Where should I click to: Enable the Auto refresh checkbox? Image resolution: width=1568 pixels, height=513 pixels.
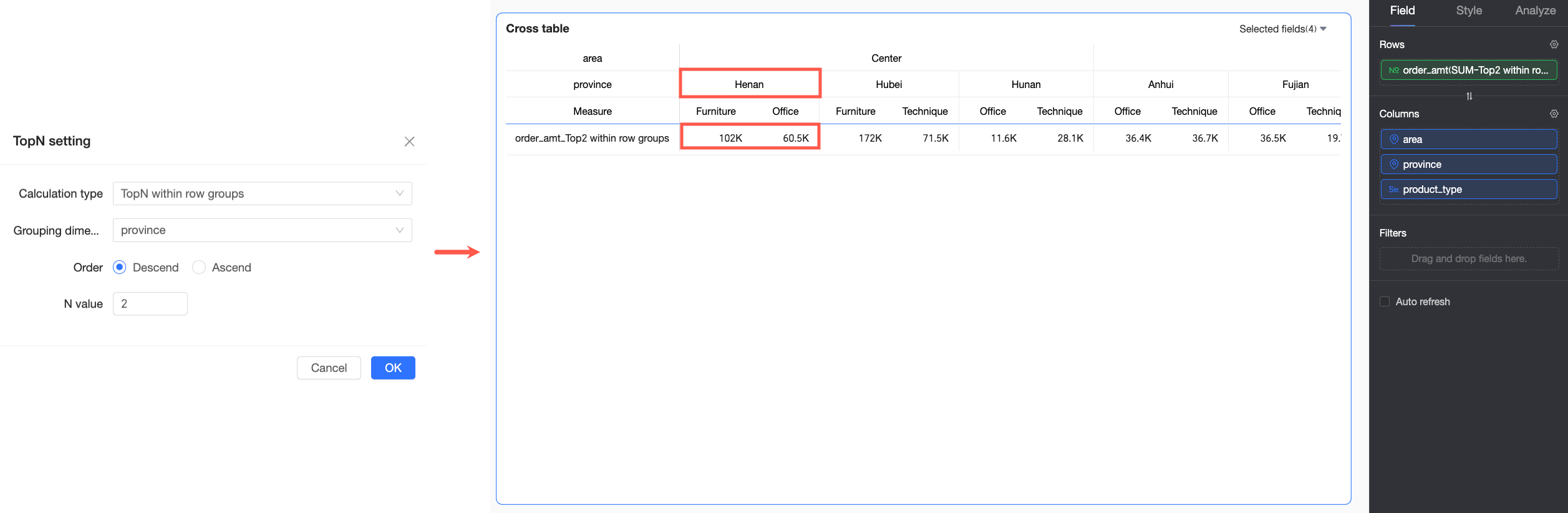tap(1385, 301)
